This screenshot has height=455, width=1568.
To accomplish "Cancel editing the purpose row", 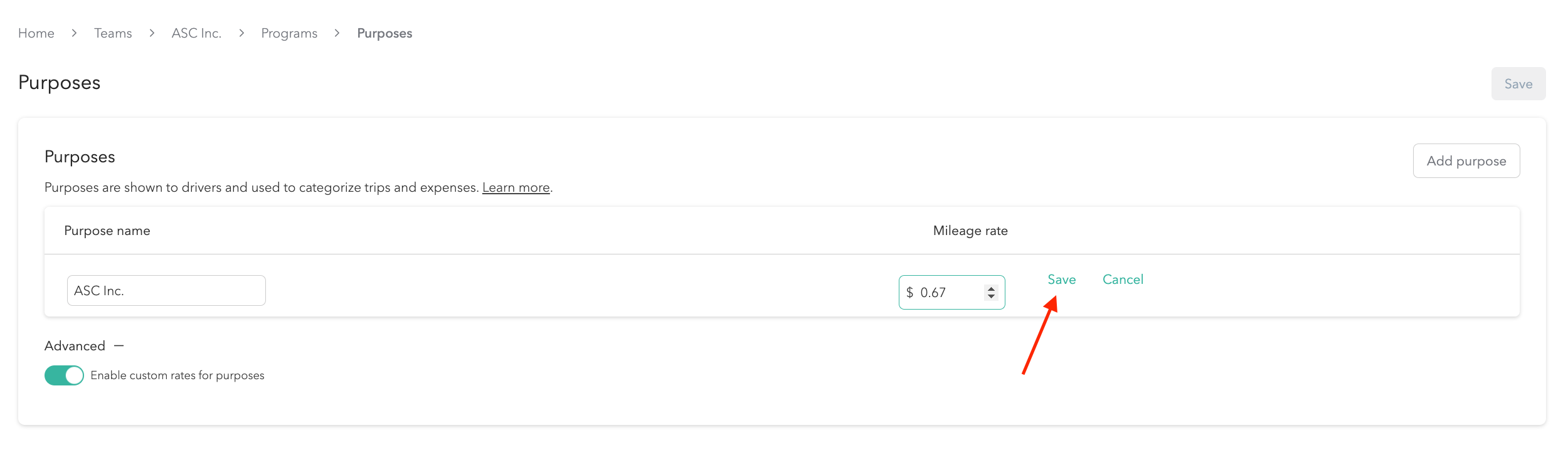I will [x=1123, y=280].
